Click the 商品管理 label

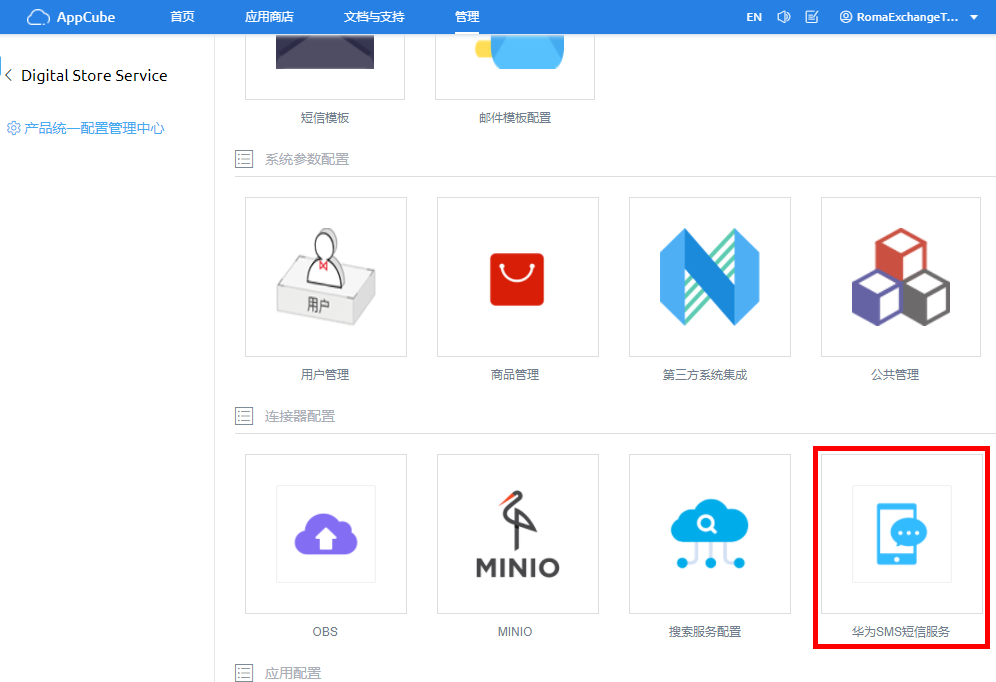(515, 375)
